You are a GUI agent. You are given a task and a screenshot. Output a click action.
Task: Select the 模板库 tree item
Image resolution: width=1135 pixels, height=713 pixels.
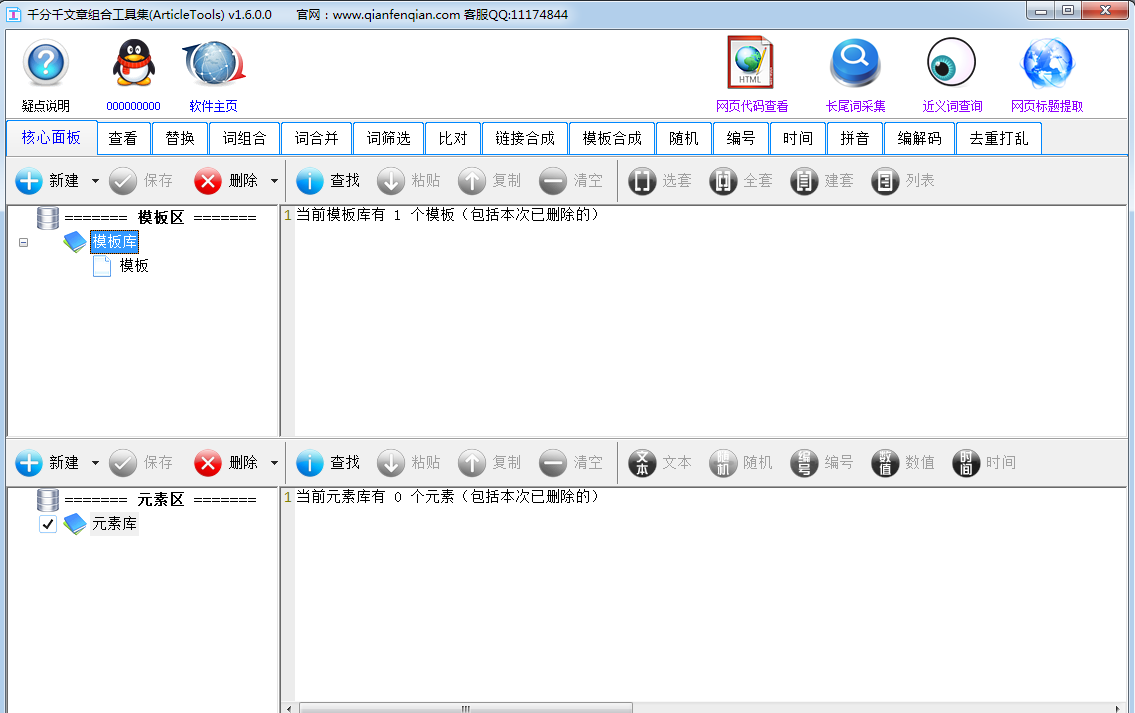pyautogui.click(x=114, y=242)
